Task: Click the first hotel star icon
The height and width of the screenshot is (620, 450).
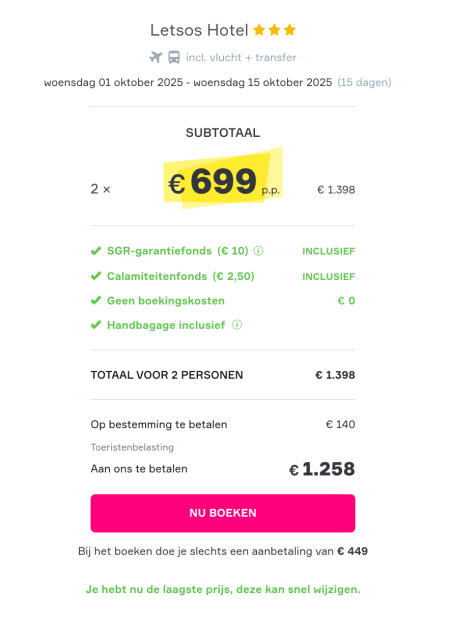Action: (x=259, y=30)
